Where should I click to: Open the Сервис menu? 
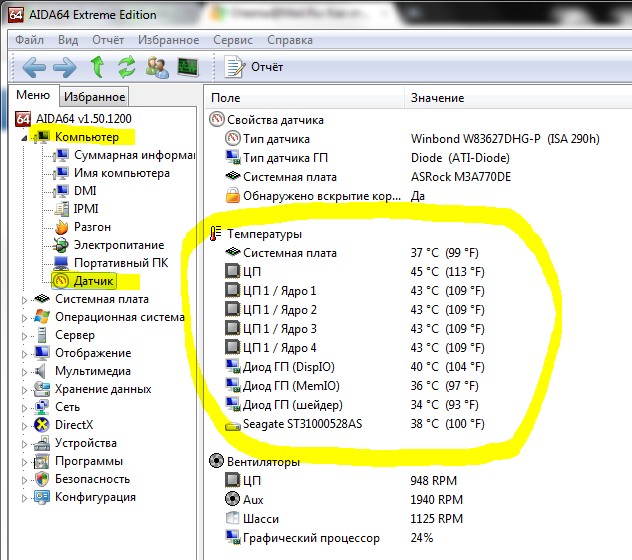pos(233,40)
